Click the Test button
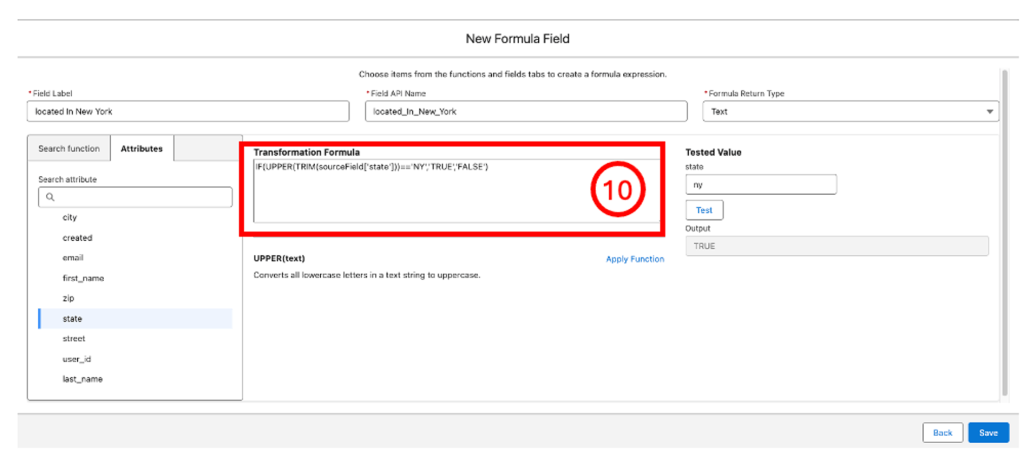Image resolution: width=1023 pixels, height=457 pixels. pyautogui.click(x=704, y=210)
